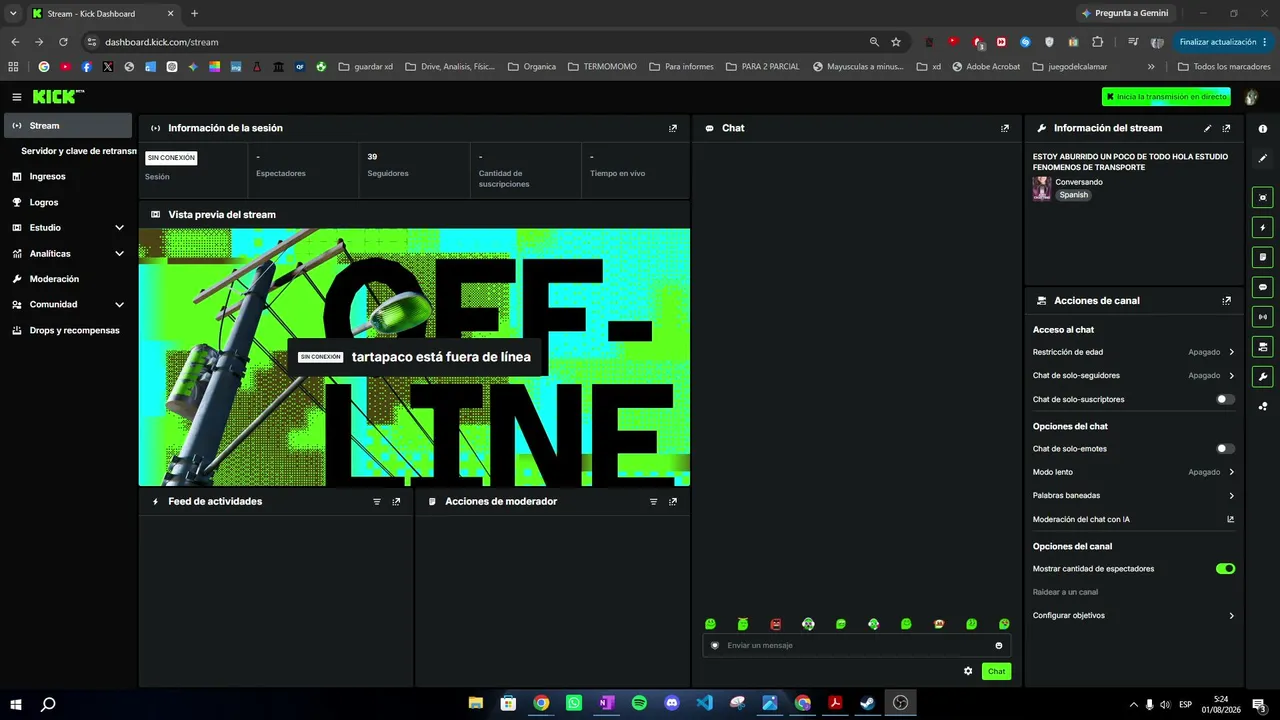This screenshot has width=1280, height=720.
Task: Open Restricción de edad options arrow
Action: 1231,352
